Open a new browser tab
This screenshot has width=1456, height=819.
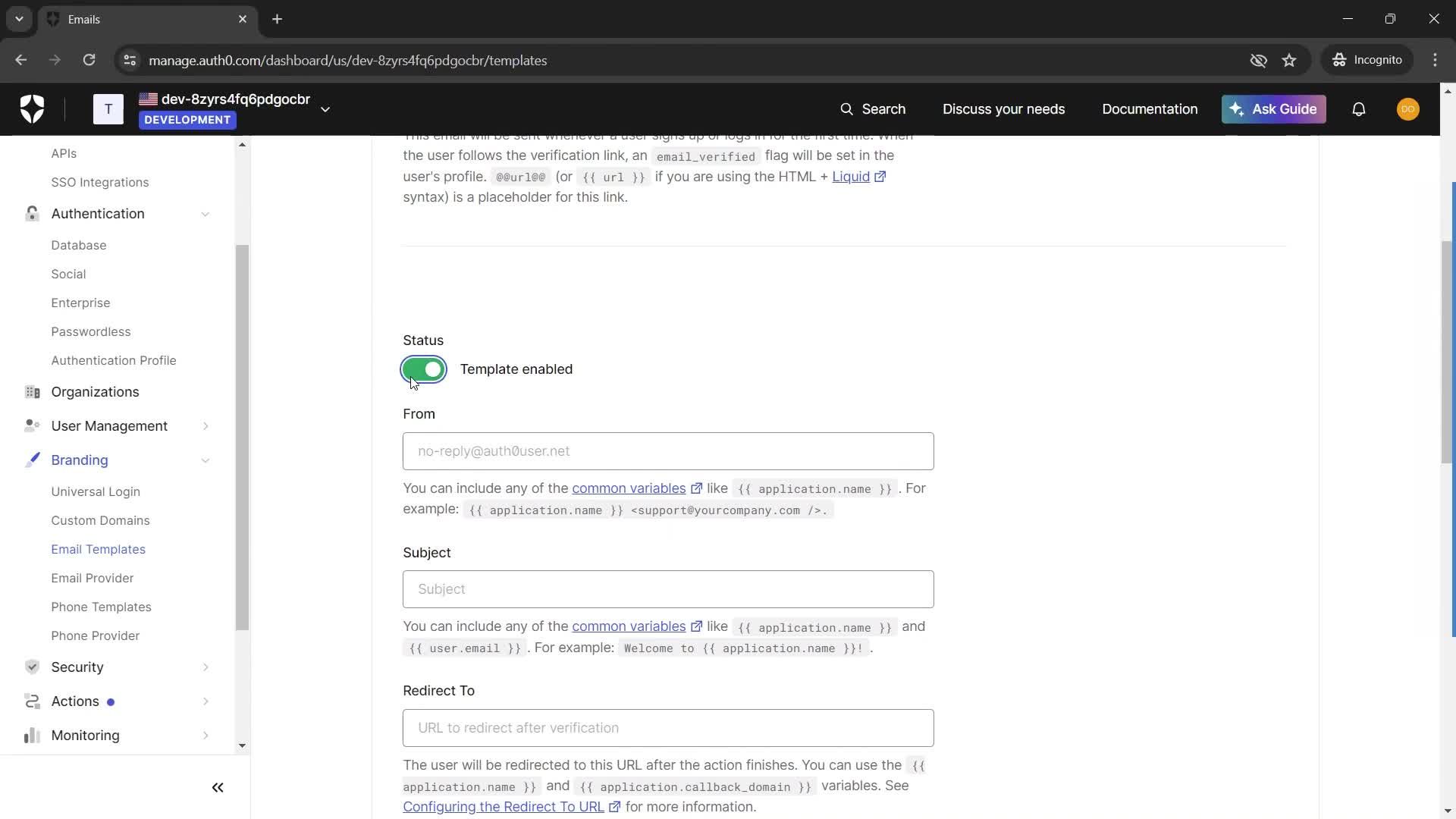coord(278,19)
